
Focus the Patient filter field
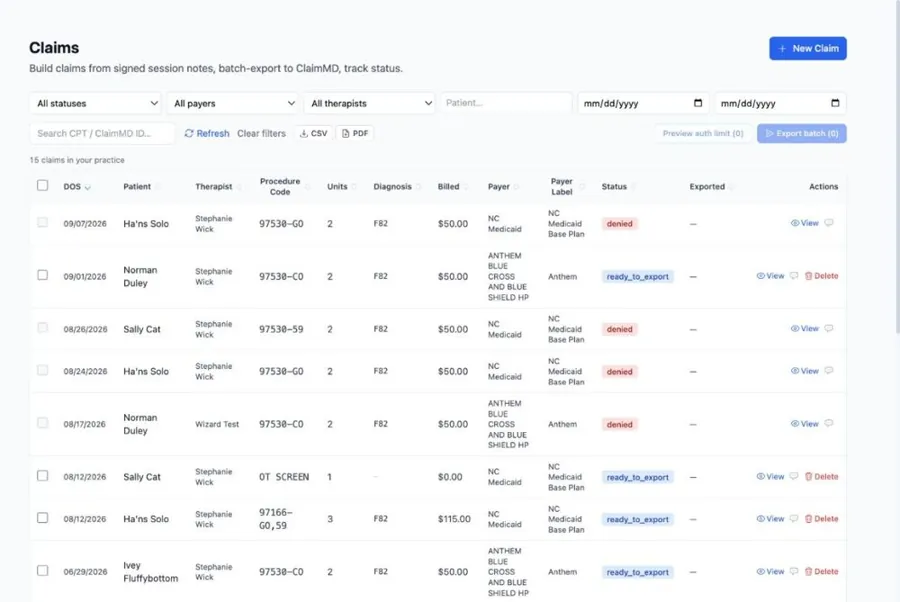506,103
